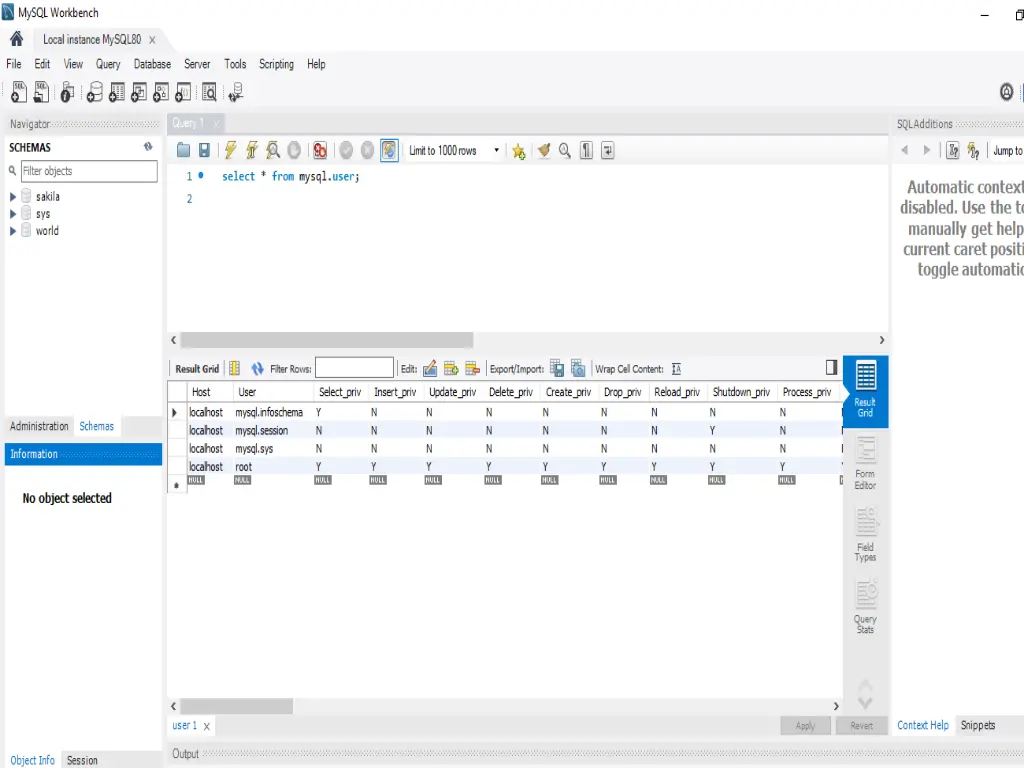Screen dimensions: 1024x768
Task: Save the script to file
Action: (204, 151)
